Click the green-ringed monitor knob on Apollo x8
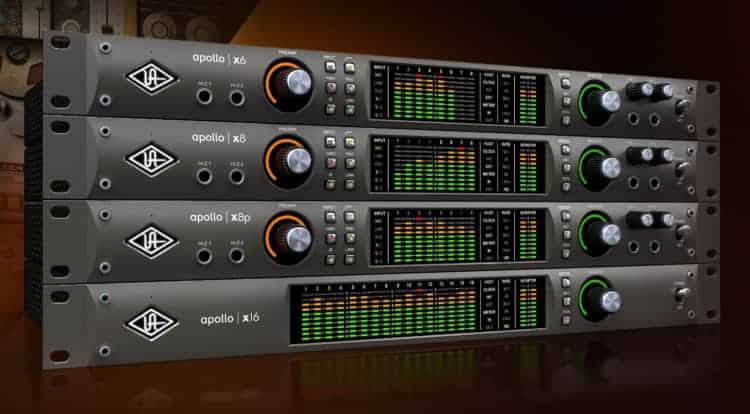This screenshot has height=414, width=750. (600, 166)
